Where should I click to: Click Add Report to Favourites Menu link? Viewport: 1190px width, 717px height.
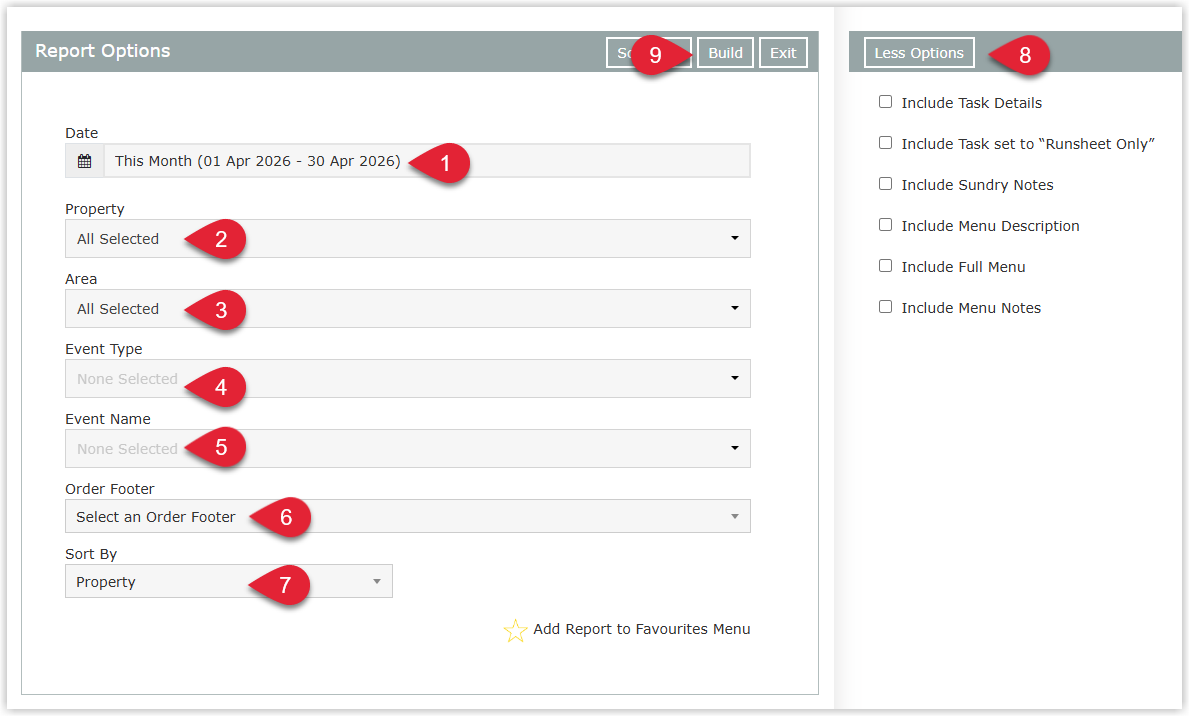pos(641,629)
